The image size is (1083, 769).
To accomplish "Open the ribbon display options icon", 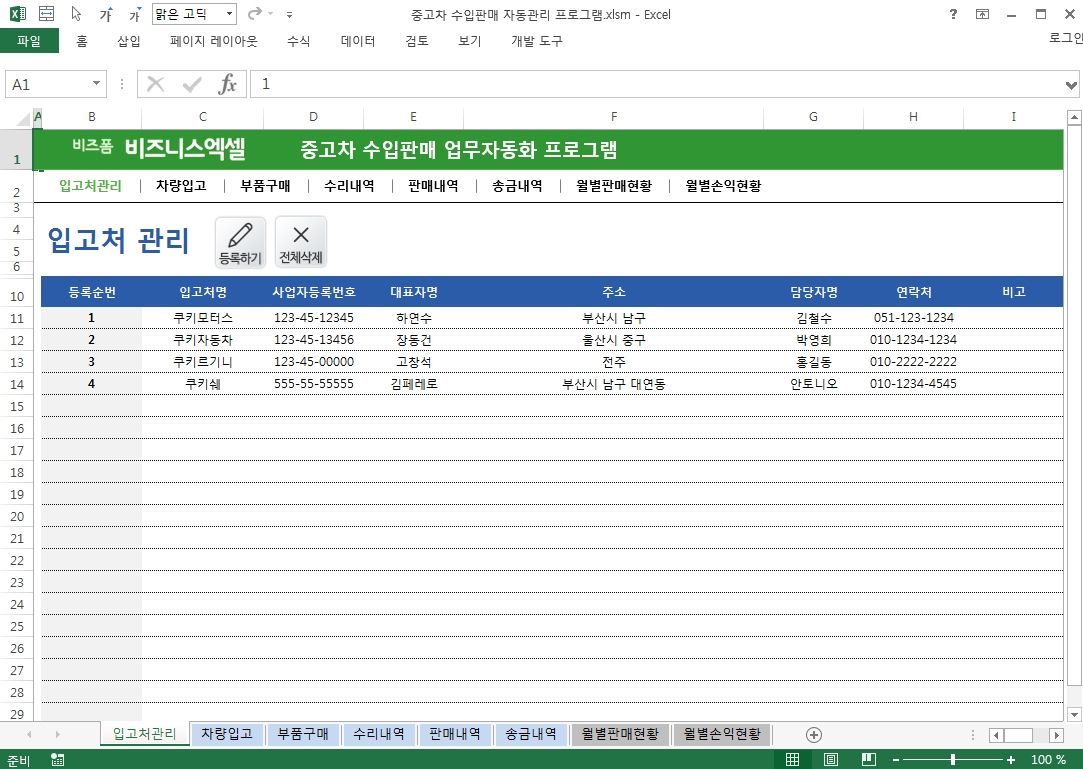I will pyautogui.click(x=983, y=15).
